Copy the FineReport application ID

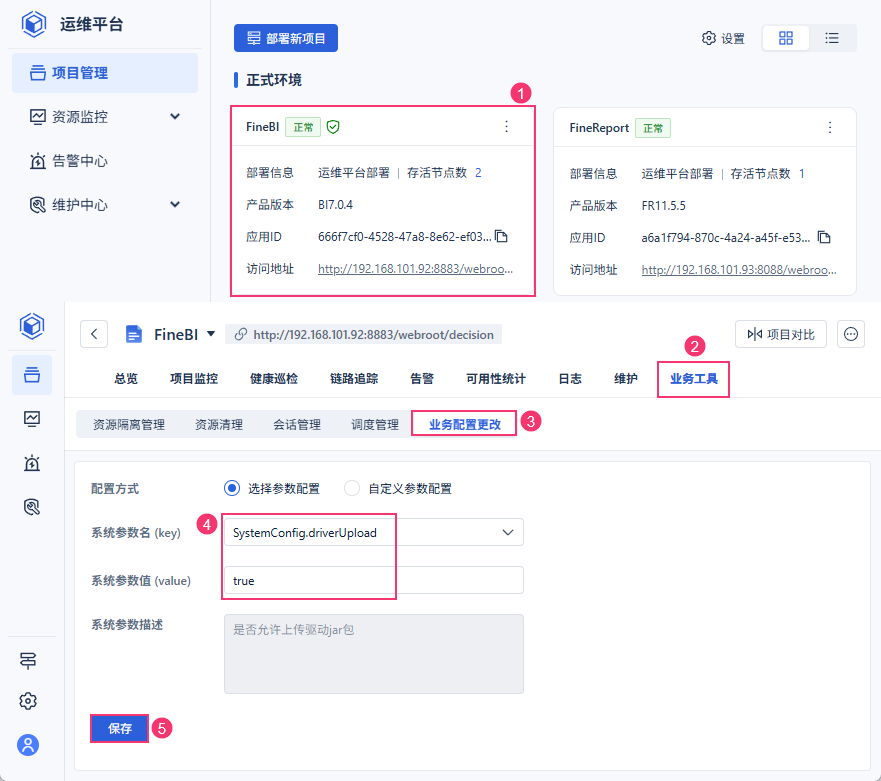[x=824, y=237]
